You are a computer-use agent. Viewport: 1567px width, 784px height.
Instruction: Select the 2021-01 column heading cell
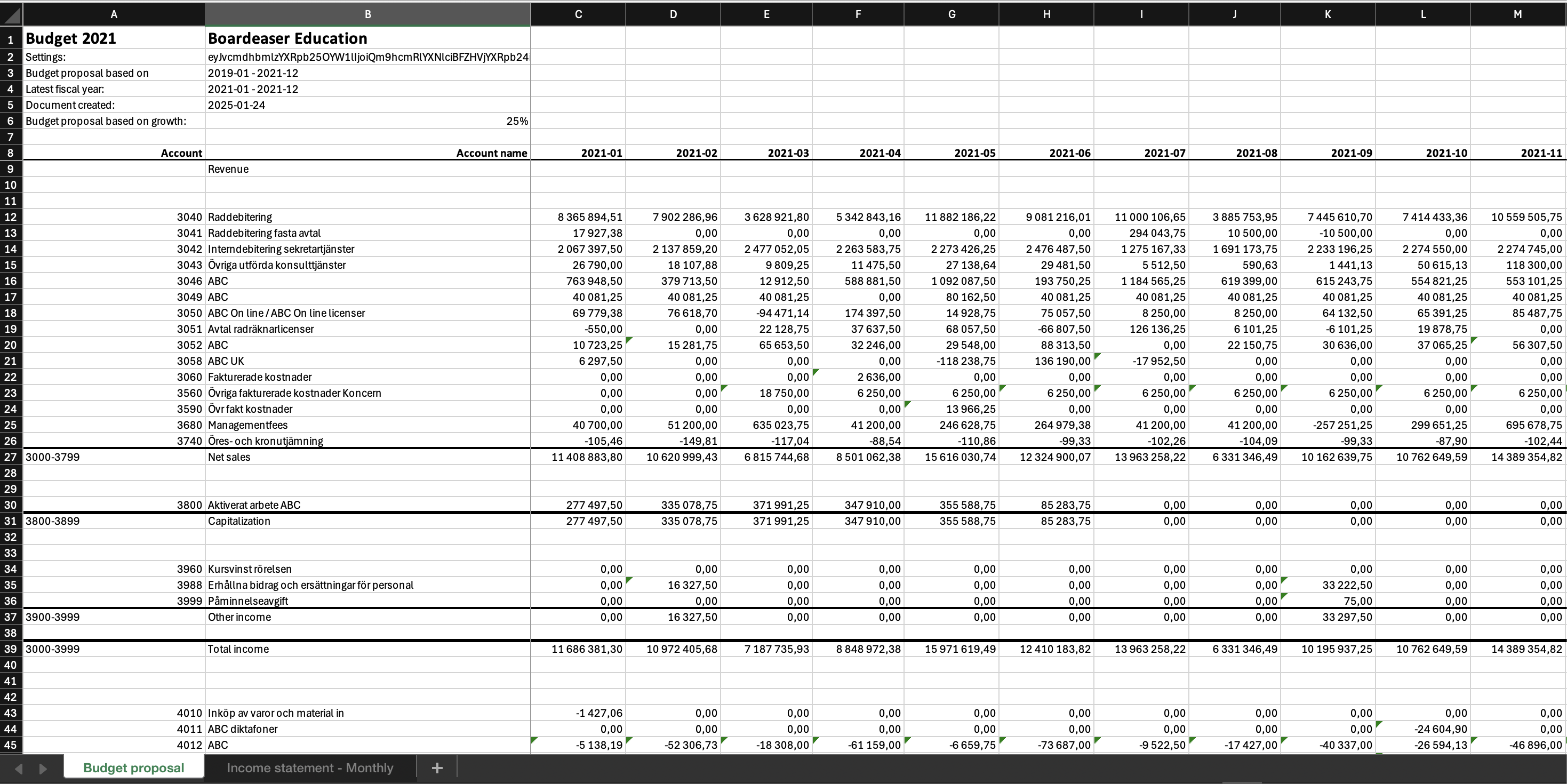[x=578, y=153]
